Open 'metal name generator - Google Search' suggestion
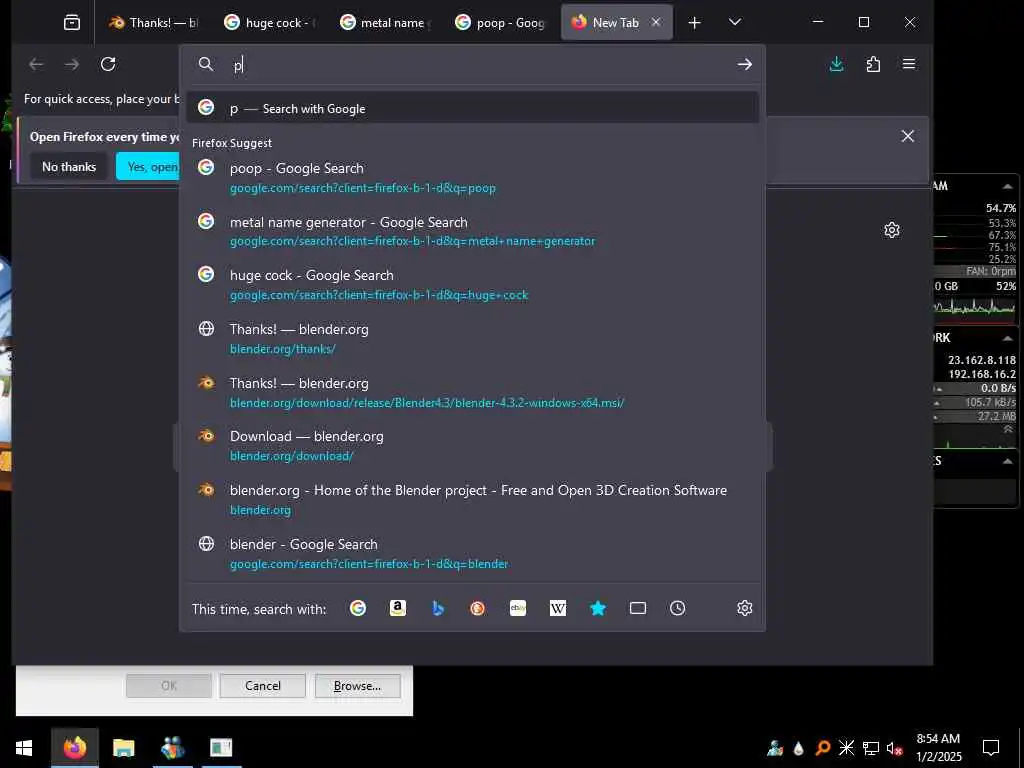Viewport: 1024px width, 768px height. pyautogui.click(x=472, y=231)
